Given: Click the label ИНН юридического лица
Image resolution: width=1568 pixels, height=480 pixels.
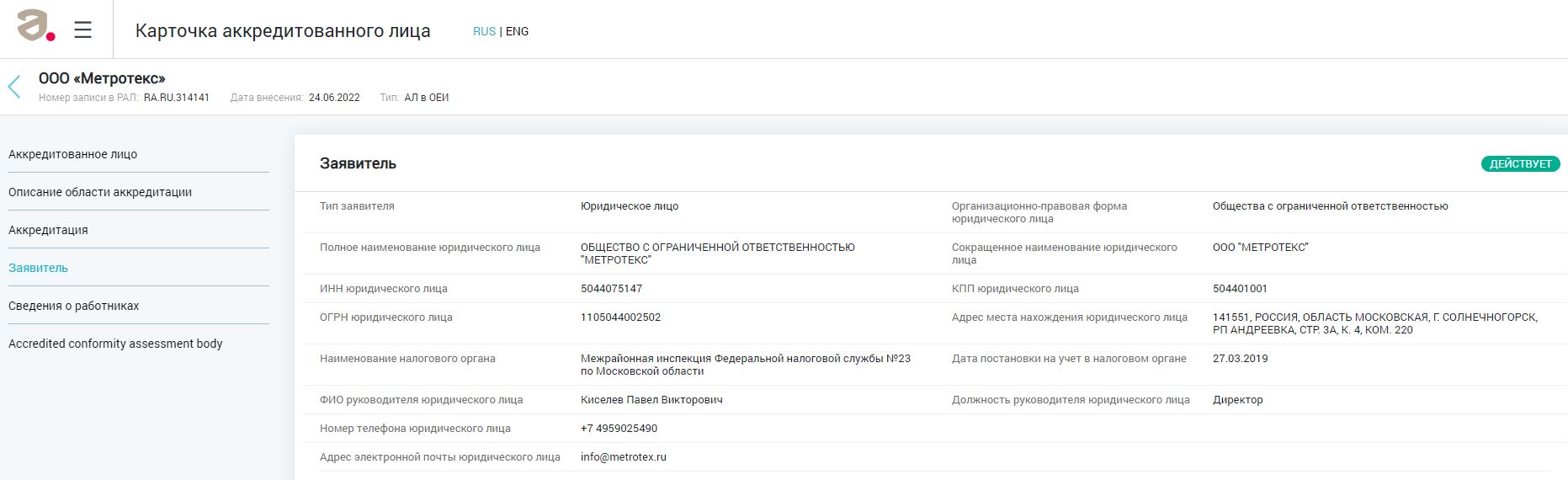Looking at the screenshot, I should point(384,289).
